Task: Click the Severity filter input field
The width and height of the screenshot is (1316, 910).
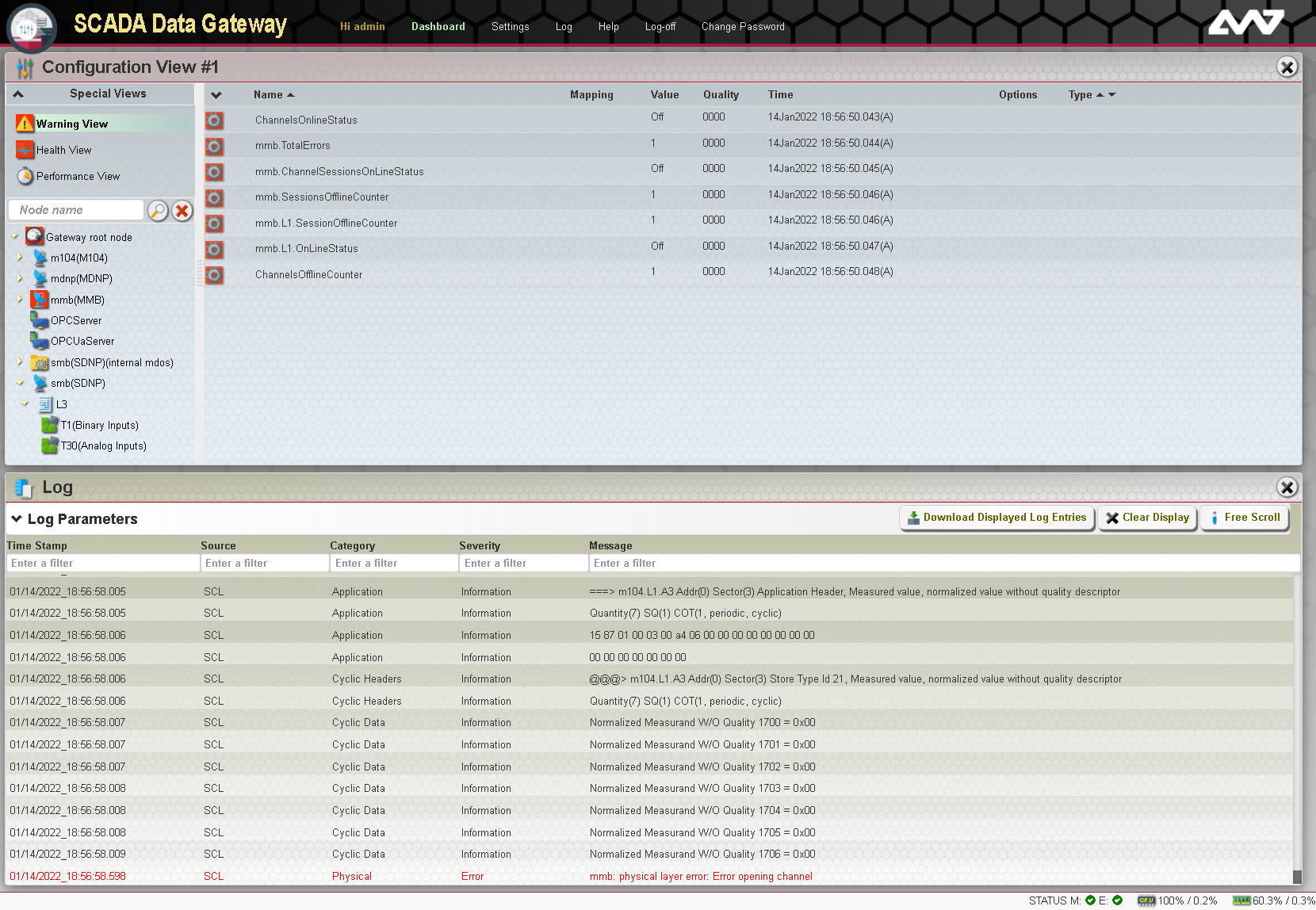Action: tap(522, 563)
